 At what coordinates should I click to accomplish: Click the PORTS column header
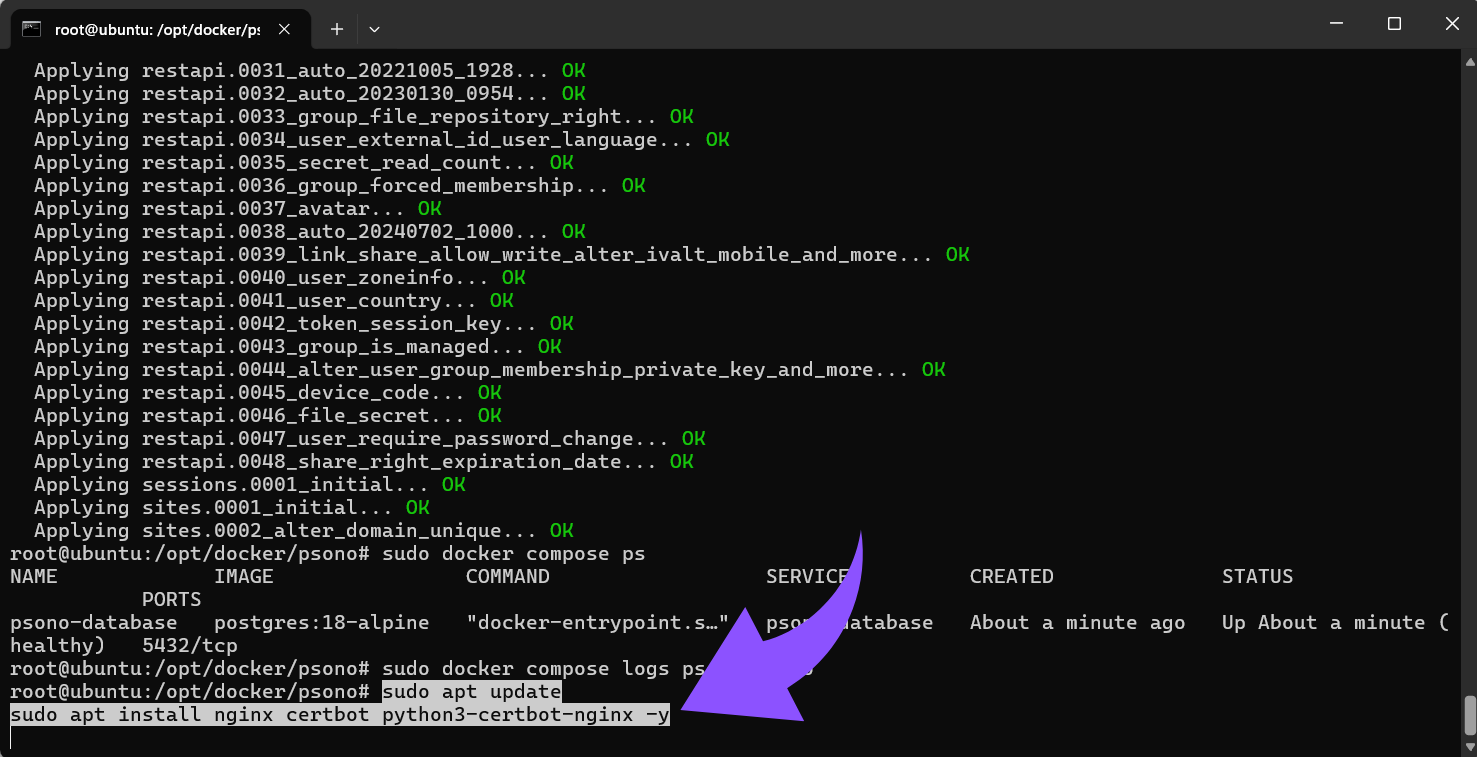tap(172, 600)
